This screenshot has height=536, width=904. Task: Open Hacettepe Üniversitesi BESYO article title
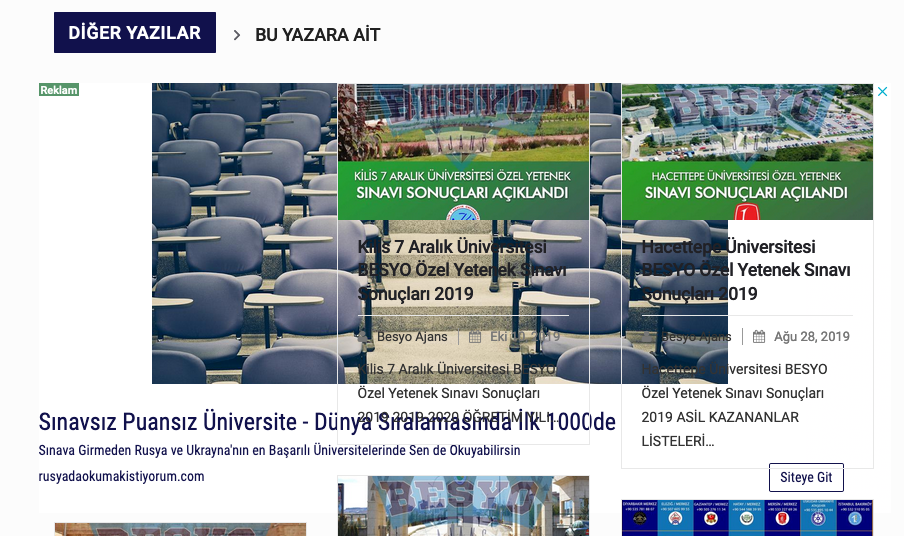[746, 270]
